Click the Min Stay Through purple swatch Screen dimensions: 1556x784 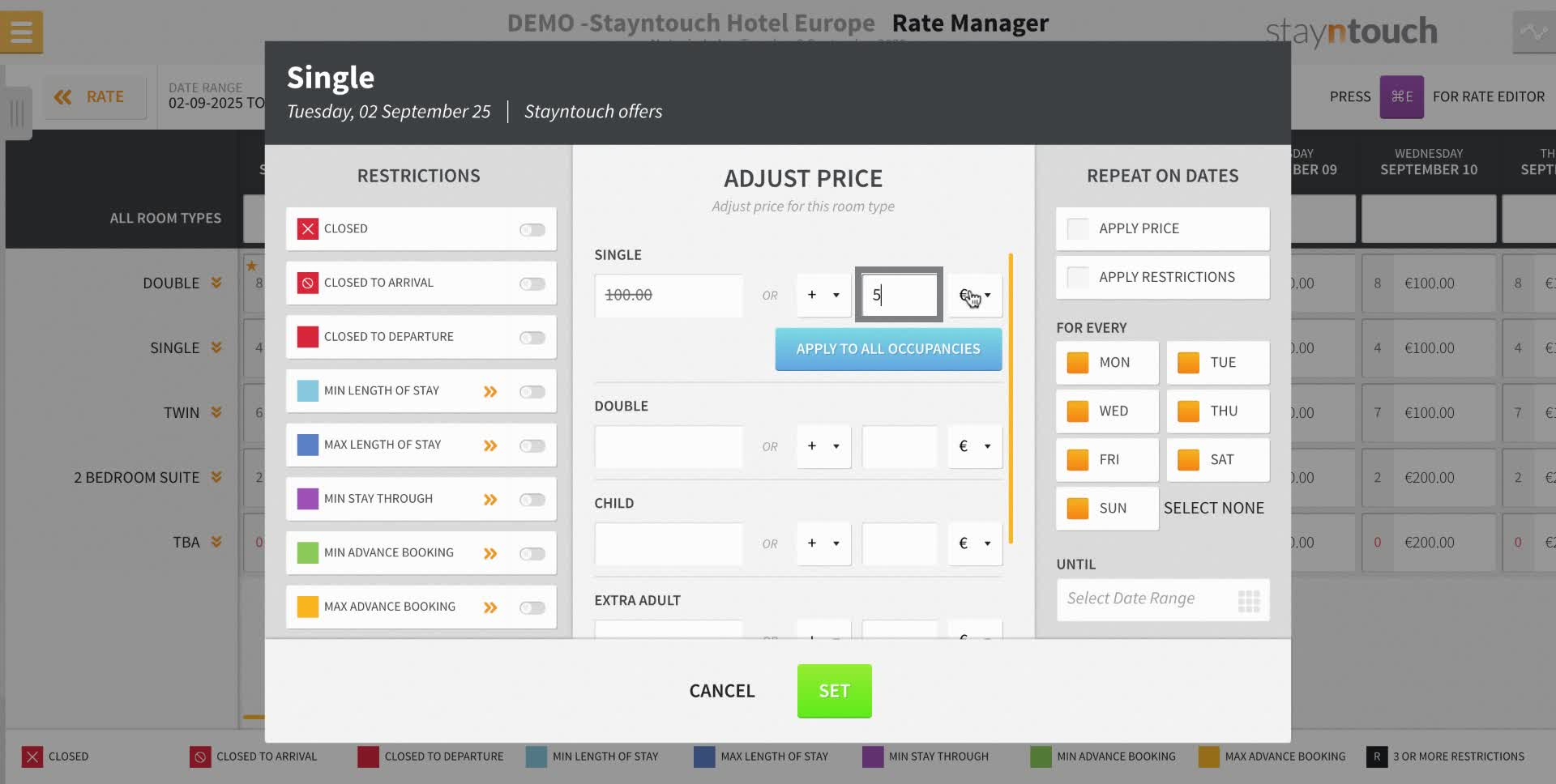(307, 499)
